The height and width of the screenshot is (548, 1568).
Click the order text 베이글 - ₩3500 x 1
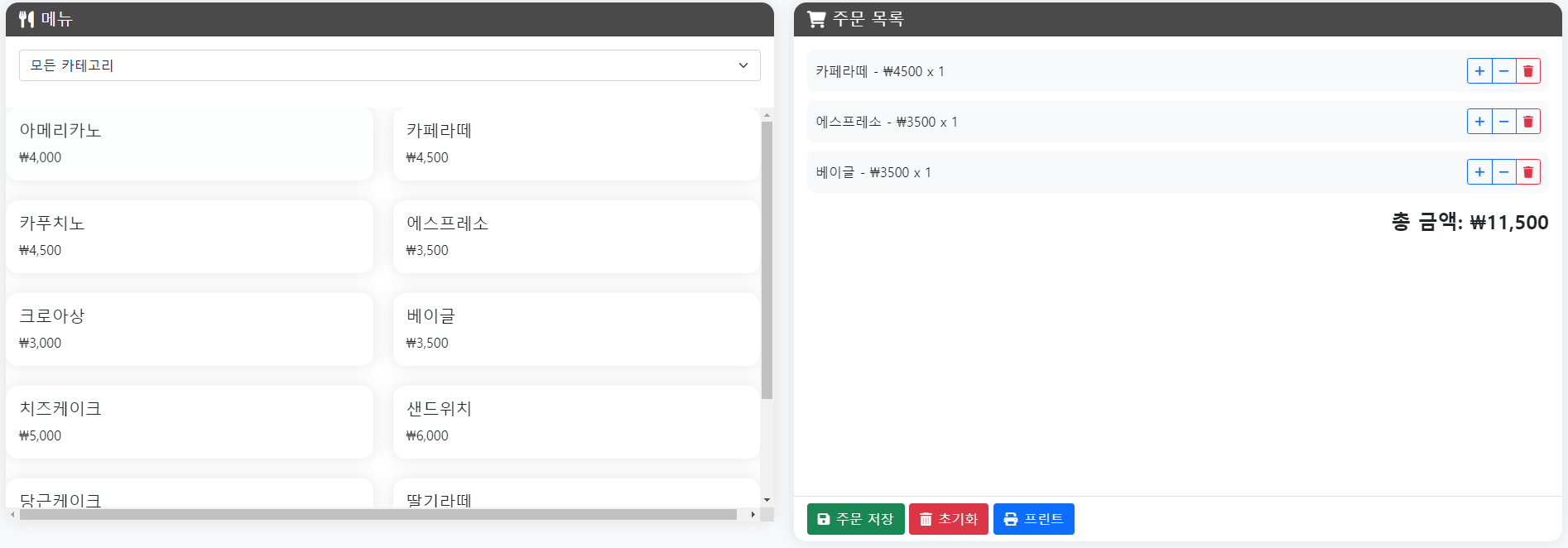pyautogui.click(x=873, y=172)
